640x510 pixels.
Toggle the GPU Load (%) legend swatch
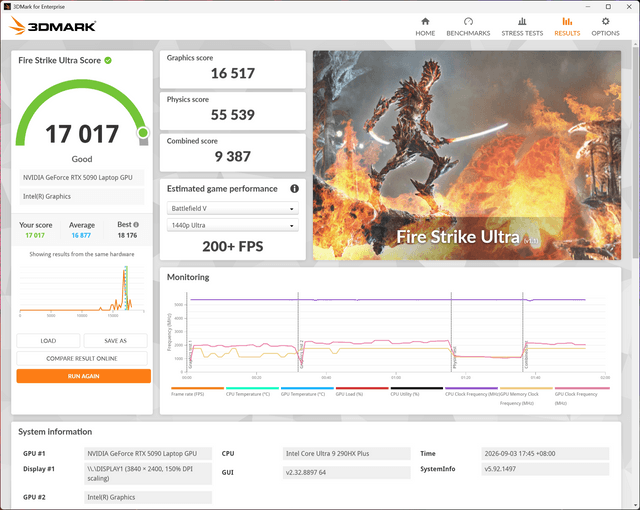point(362,388)
